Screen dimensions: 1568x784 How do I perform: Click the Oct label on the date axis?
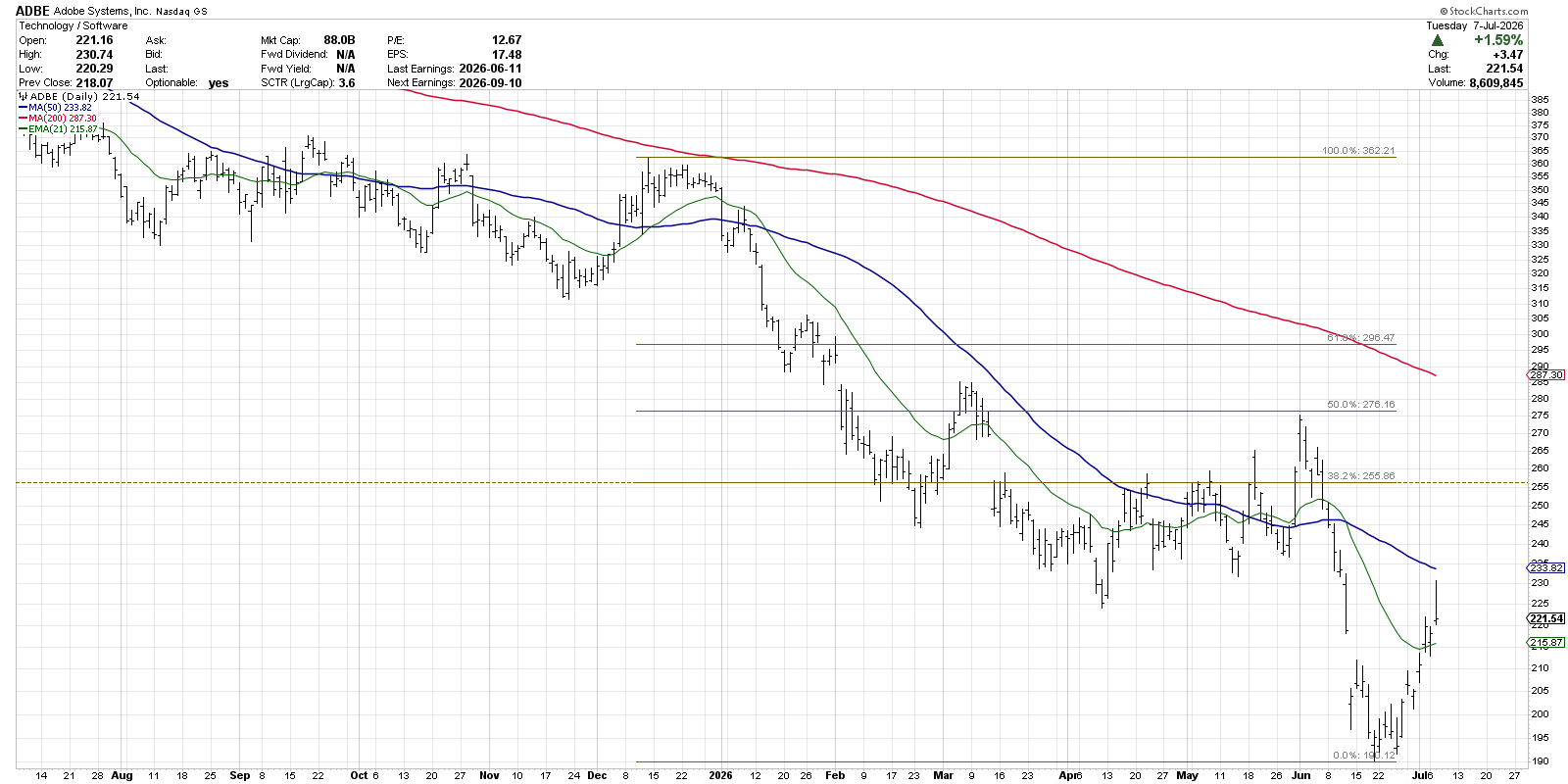click(360, 775)
